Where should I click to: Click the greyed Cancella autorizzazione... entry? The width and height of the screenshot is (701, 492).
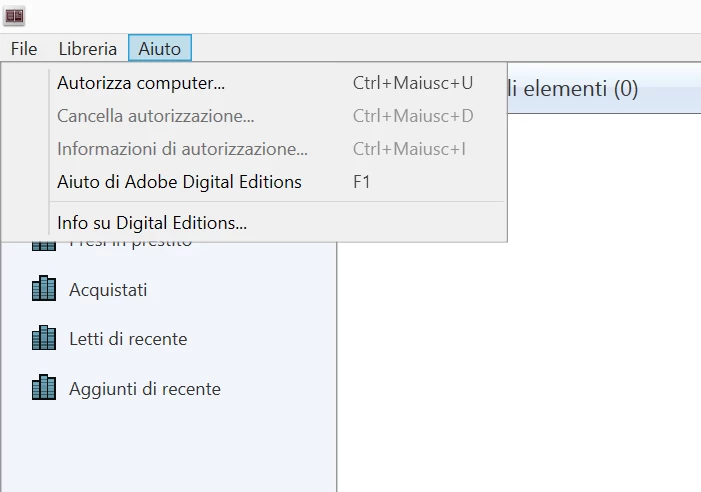tap(155, 116)
